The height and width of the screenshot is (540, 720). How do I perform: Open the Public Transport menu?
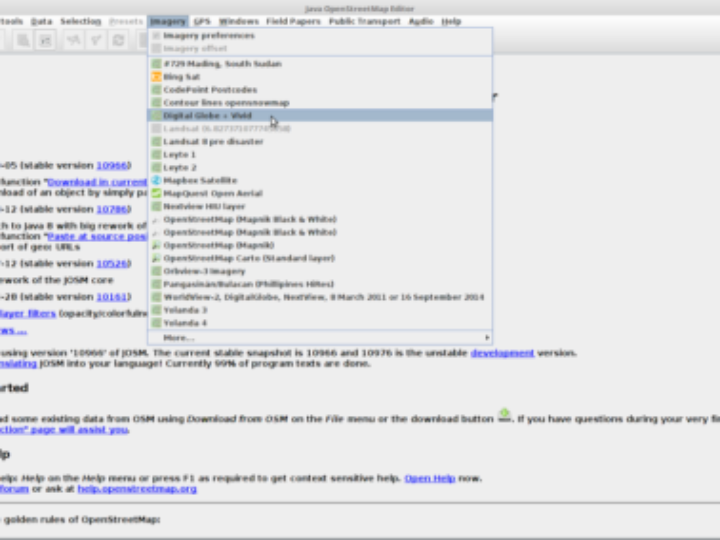pyautogui.click(x=364, y=21)
